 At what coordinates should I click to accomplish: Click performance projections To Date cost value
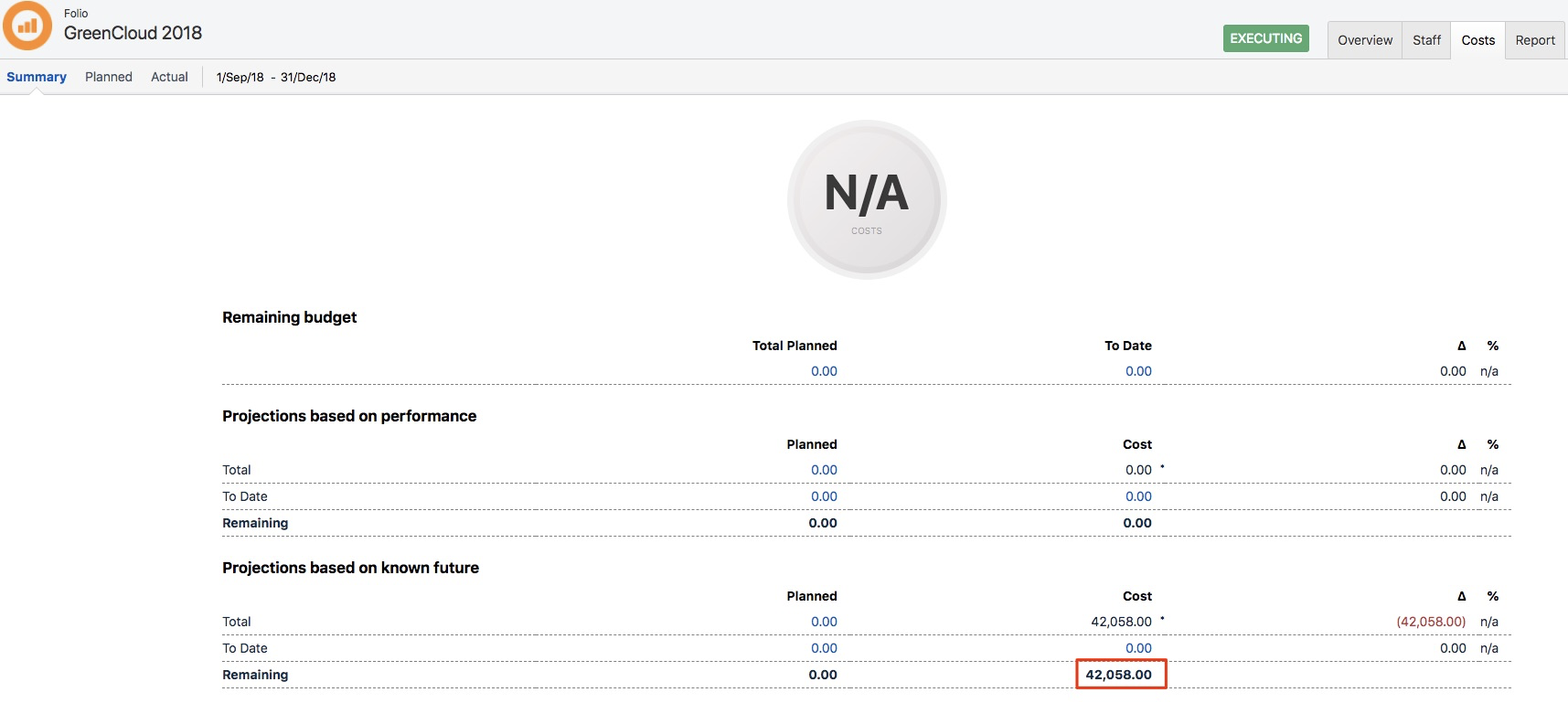click(x=1138, y=496)
